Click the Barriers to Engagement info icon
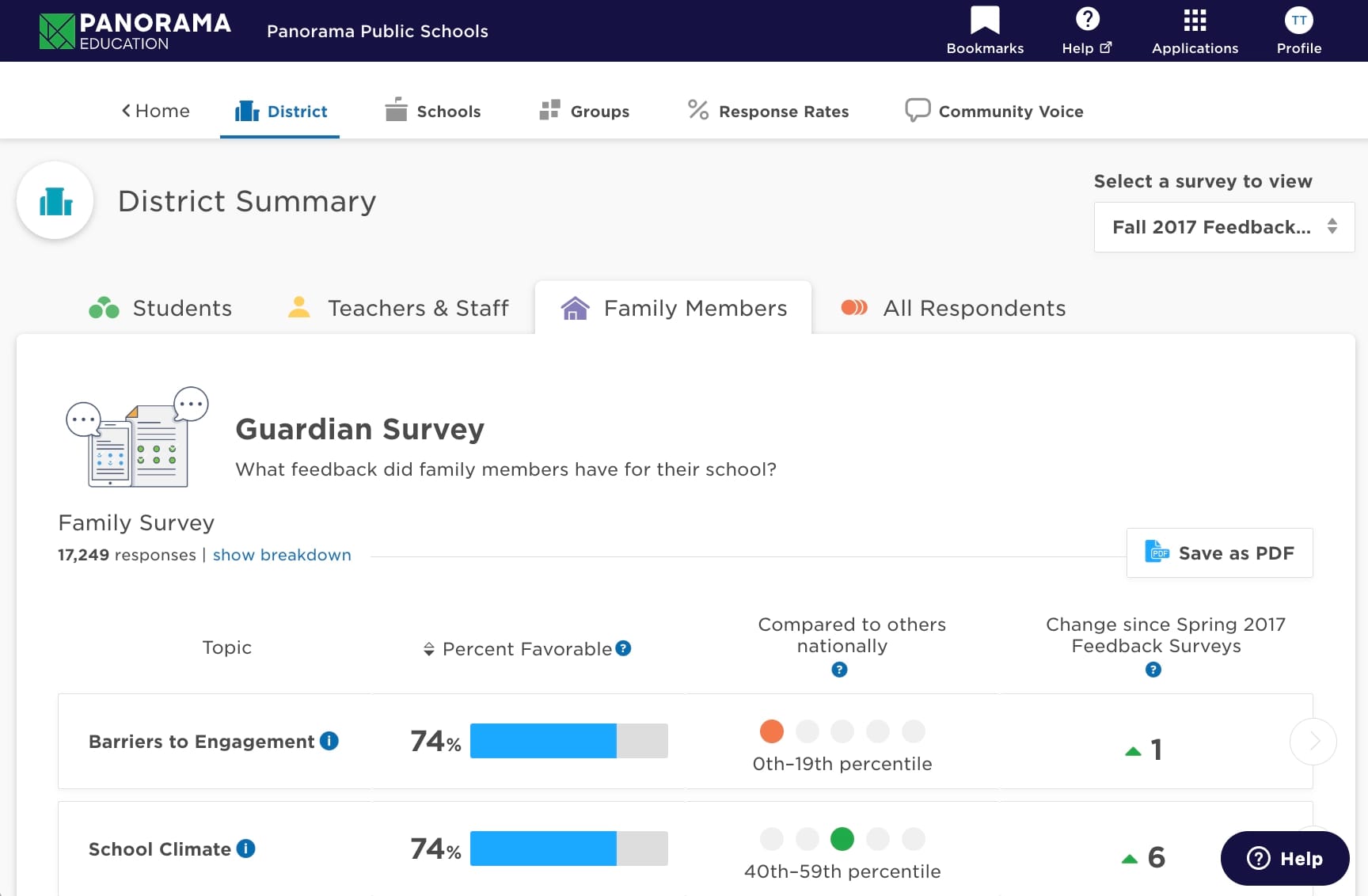Viewport: 1368px width, 896px height. [x=329, y=741]
